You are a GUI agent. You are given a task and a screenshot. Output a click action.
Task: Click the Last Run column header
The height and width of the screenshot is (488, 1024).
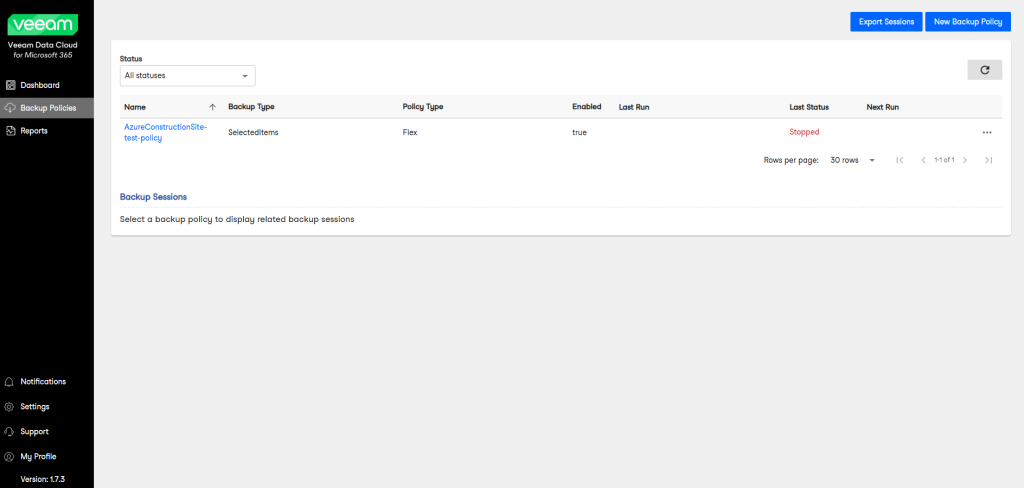pos(634,106)
